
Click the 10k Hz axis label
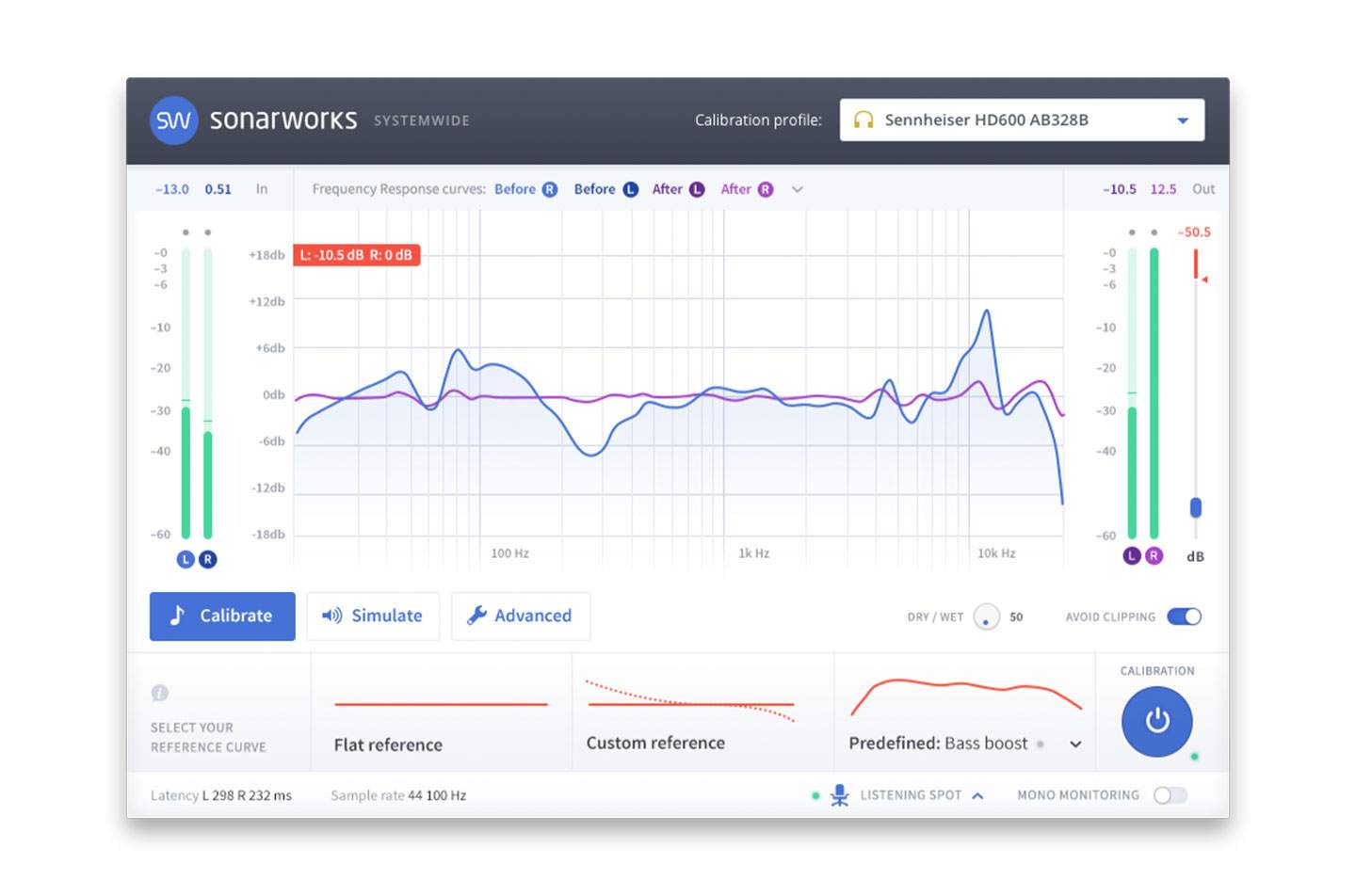pos(996,553)
